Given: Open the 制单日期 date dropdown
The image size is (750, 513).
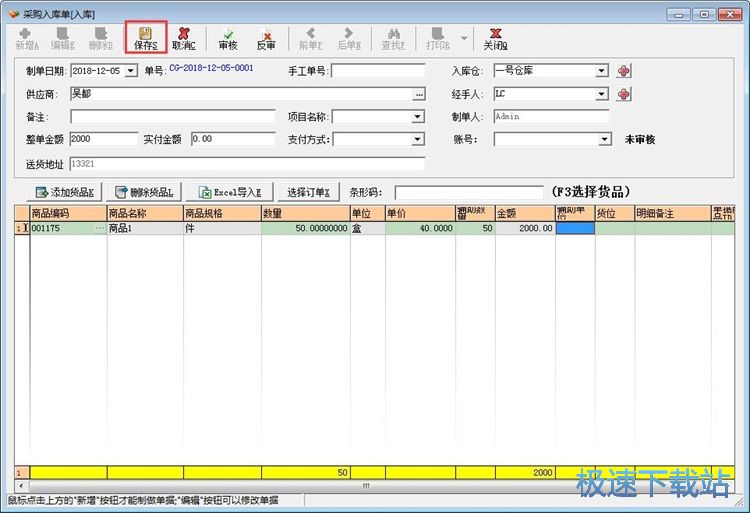Looking at the screenshot, I should (131, 71).
